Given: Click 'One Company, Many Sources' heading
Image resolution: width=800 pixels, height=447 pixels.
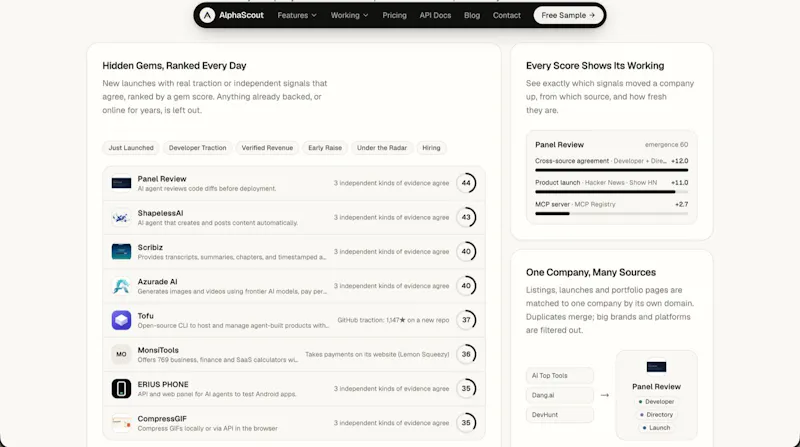Looking at the screenshot, I should tap(591, 272).
